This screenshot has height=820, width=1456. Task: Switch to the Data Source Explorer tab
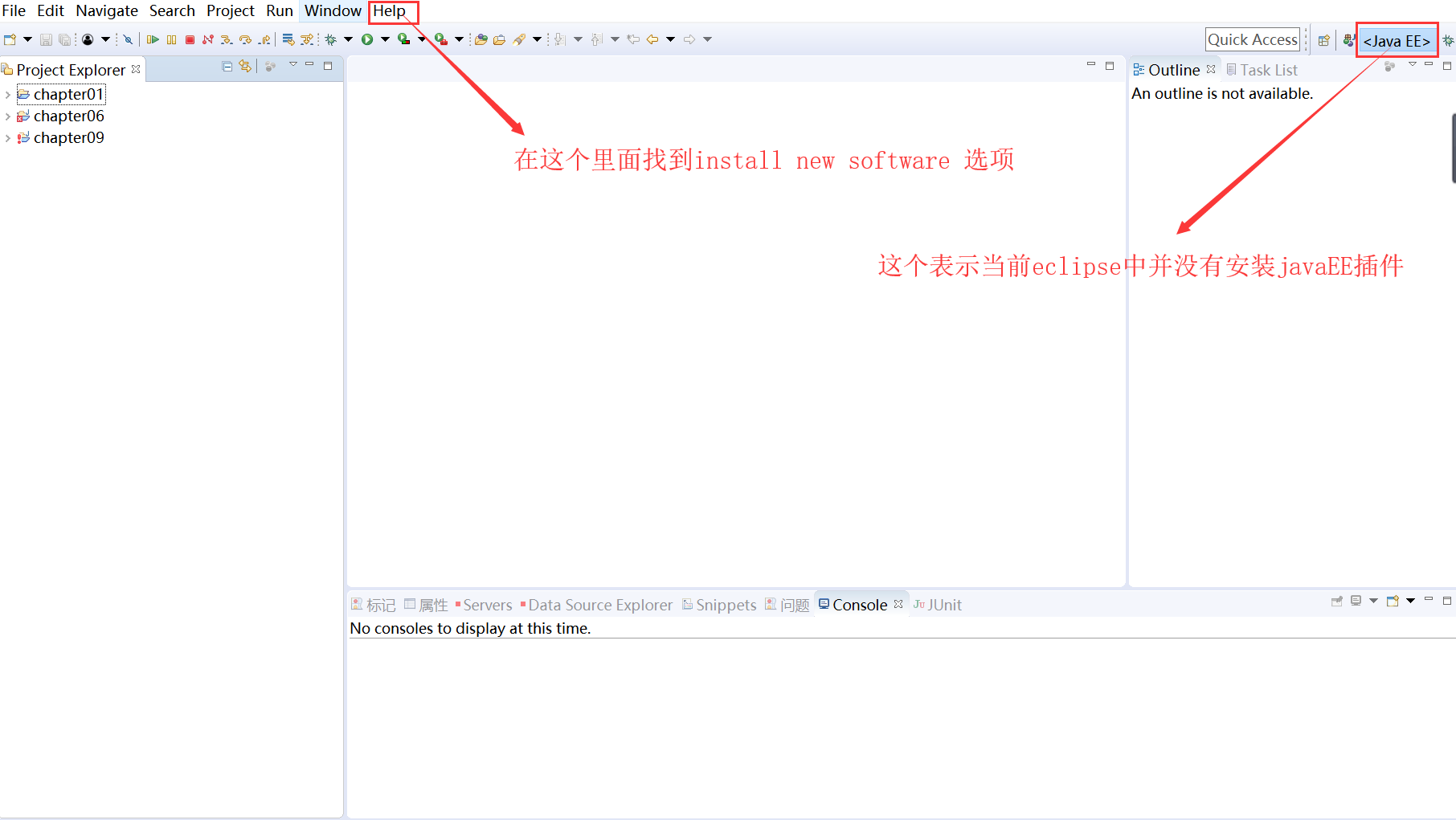[x=595, y=605]
